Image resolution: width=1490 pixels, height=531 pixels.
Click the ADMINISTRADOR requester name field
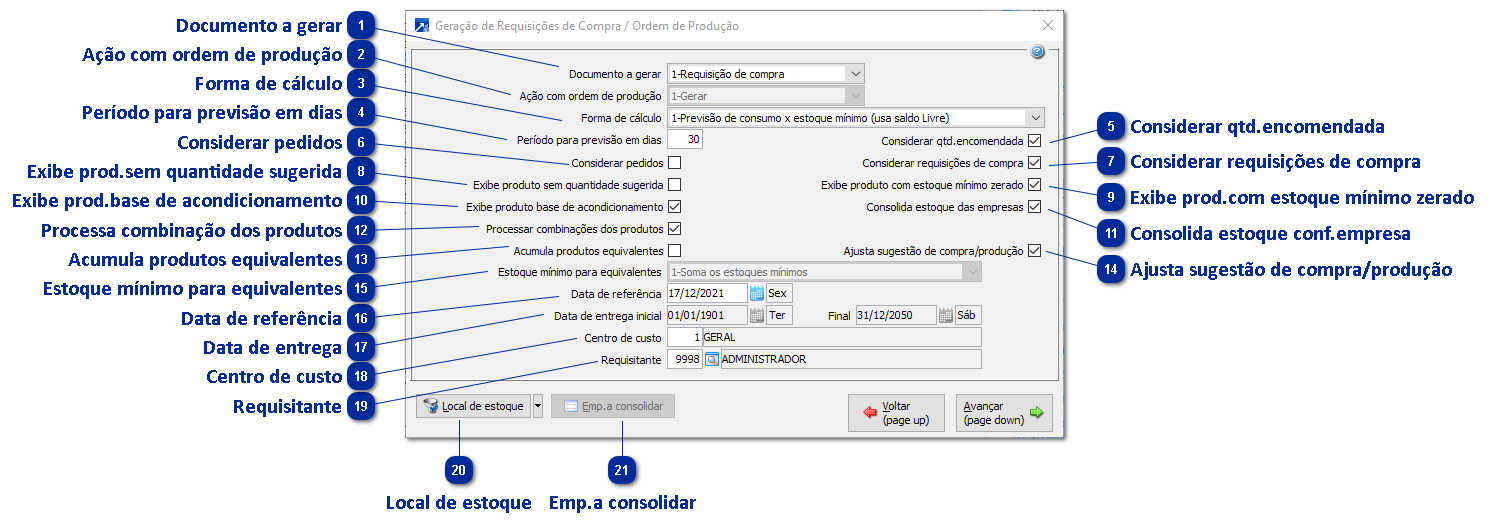(851, 360)
